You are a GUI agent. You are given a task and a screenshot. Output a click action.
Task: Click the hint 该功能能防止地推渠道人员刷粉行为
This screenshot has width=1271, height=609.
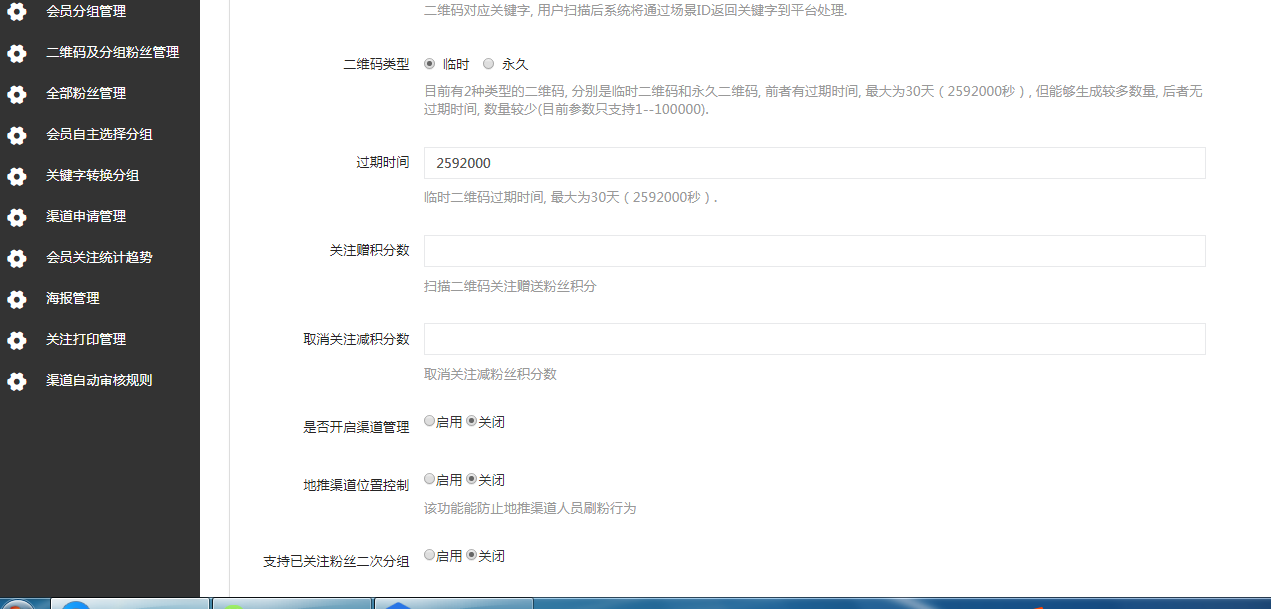pyautogui.click(x=530, y=508)
